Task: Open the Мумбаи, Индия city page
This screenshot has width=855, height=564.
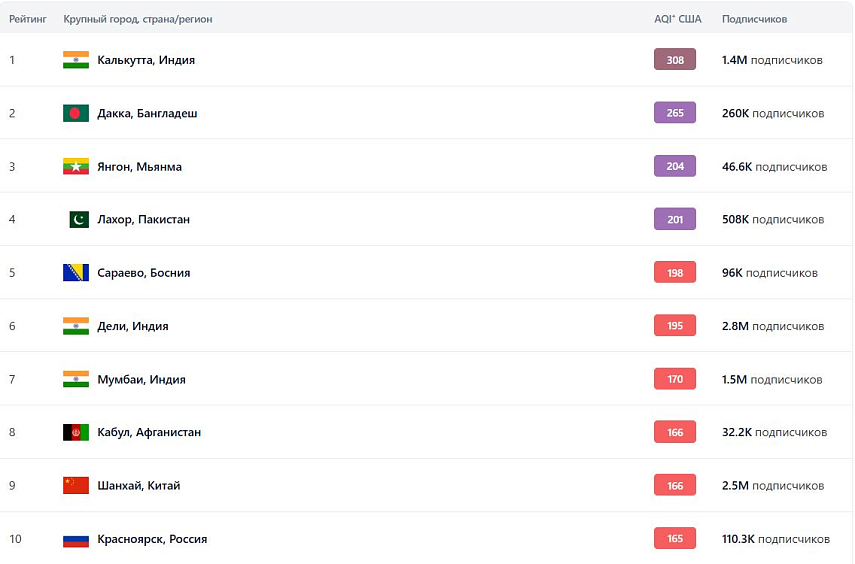Action: click(x=141, y=379)
